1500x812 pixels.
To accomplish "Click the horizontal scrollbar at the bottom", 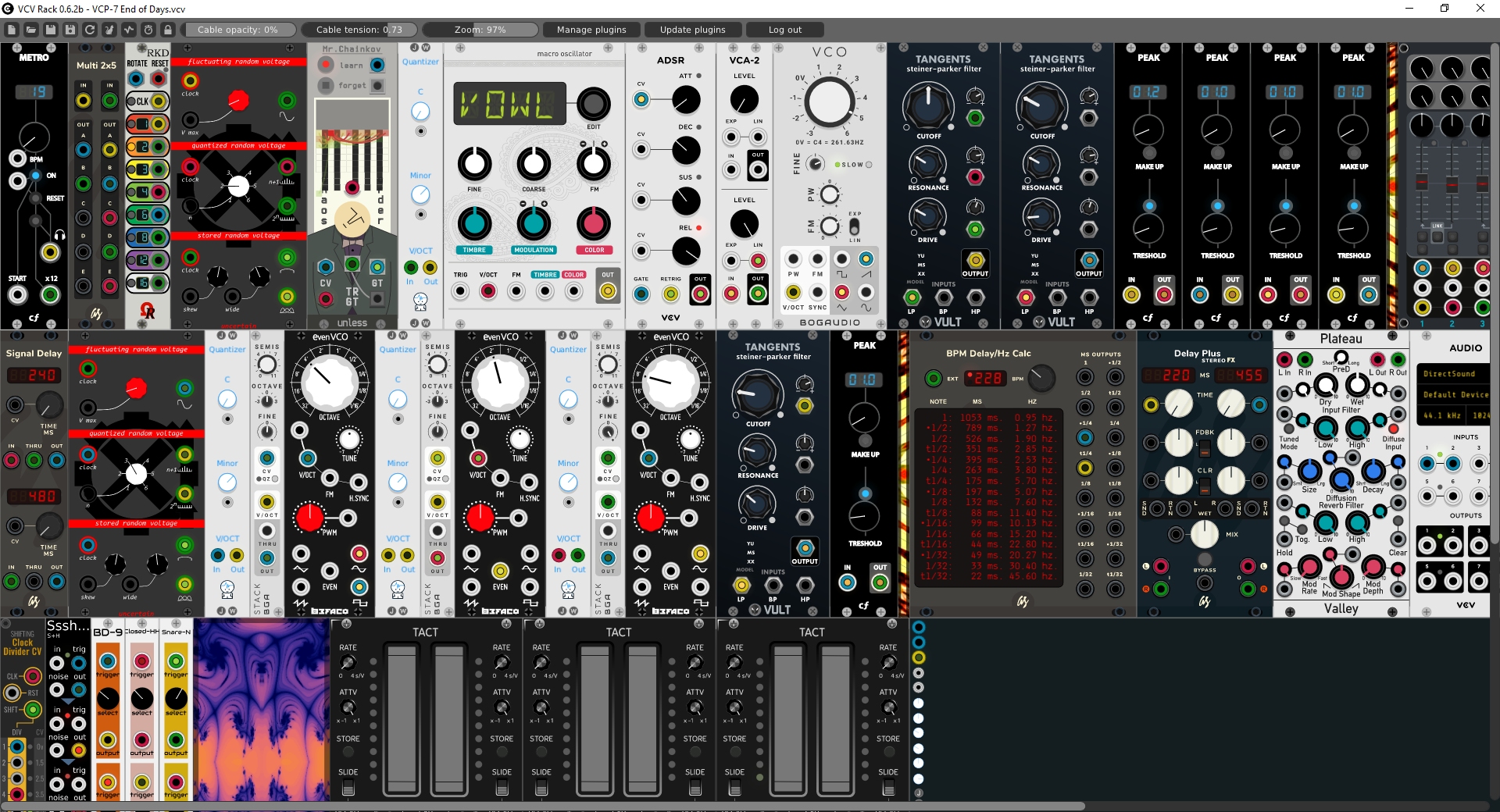I will tap(543, 806).
